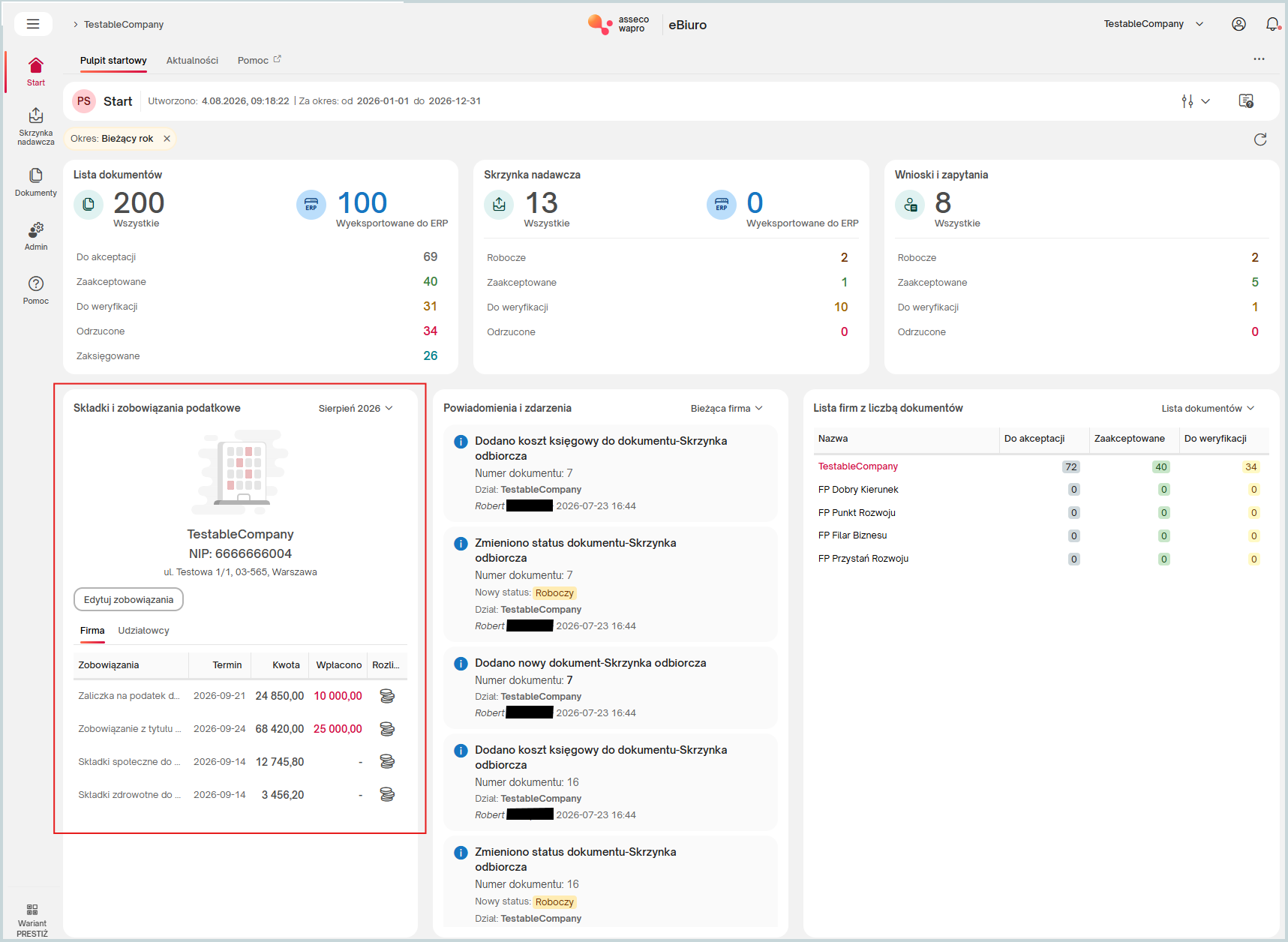
Task: Click Do weryfikacji count 10 in Skrzynka nadawcza
Action: pyautogui.click(x=841, y=307)
